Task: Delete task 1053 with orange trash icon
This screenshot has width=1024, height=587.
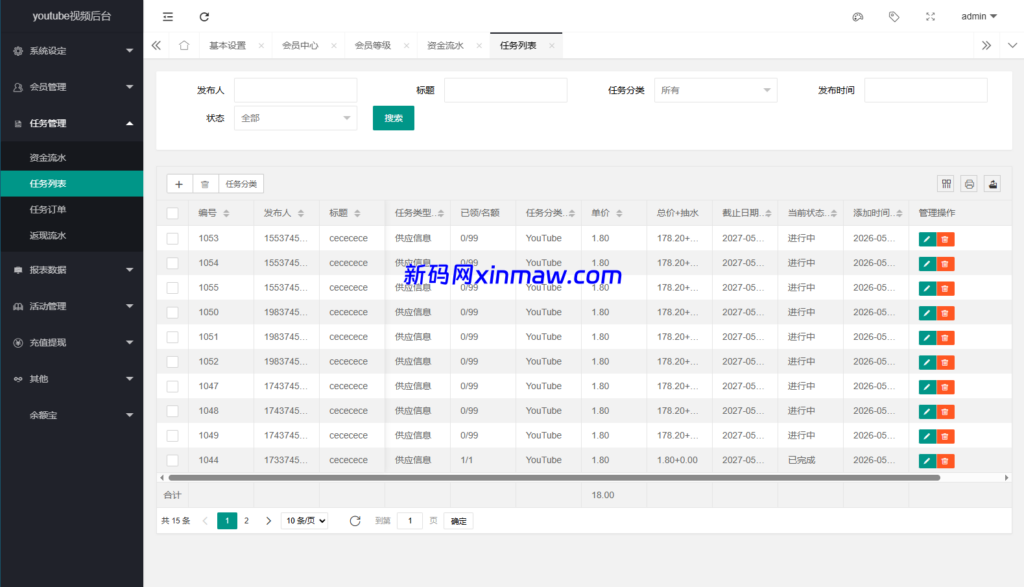Action: [945, 239]
